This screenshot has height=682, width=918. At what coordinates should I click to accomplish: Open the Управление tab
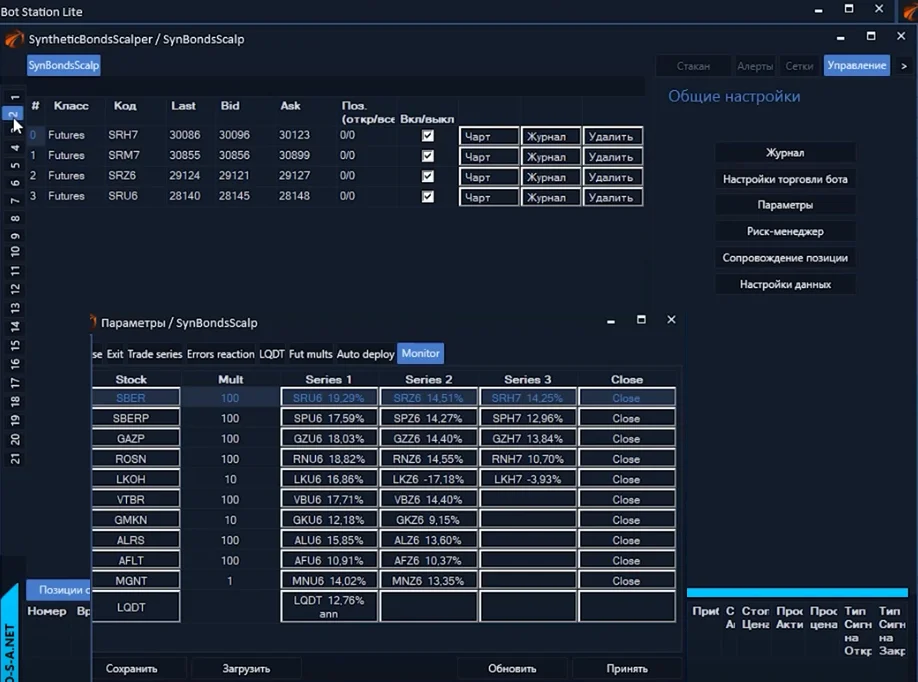(857, 66)
